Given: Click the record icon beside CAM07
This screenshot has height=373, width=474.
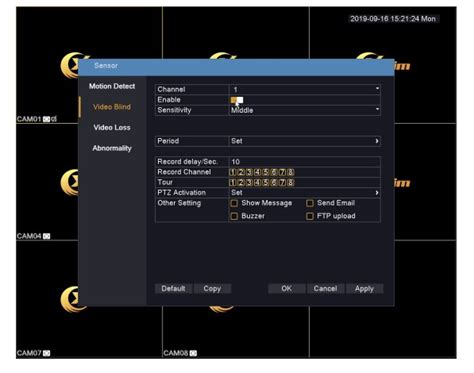Looking at the screenshot, I should tap(46, 353).
